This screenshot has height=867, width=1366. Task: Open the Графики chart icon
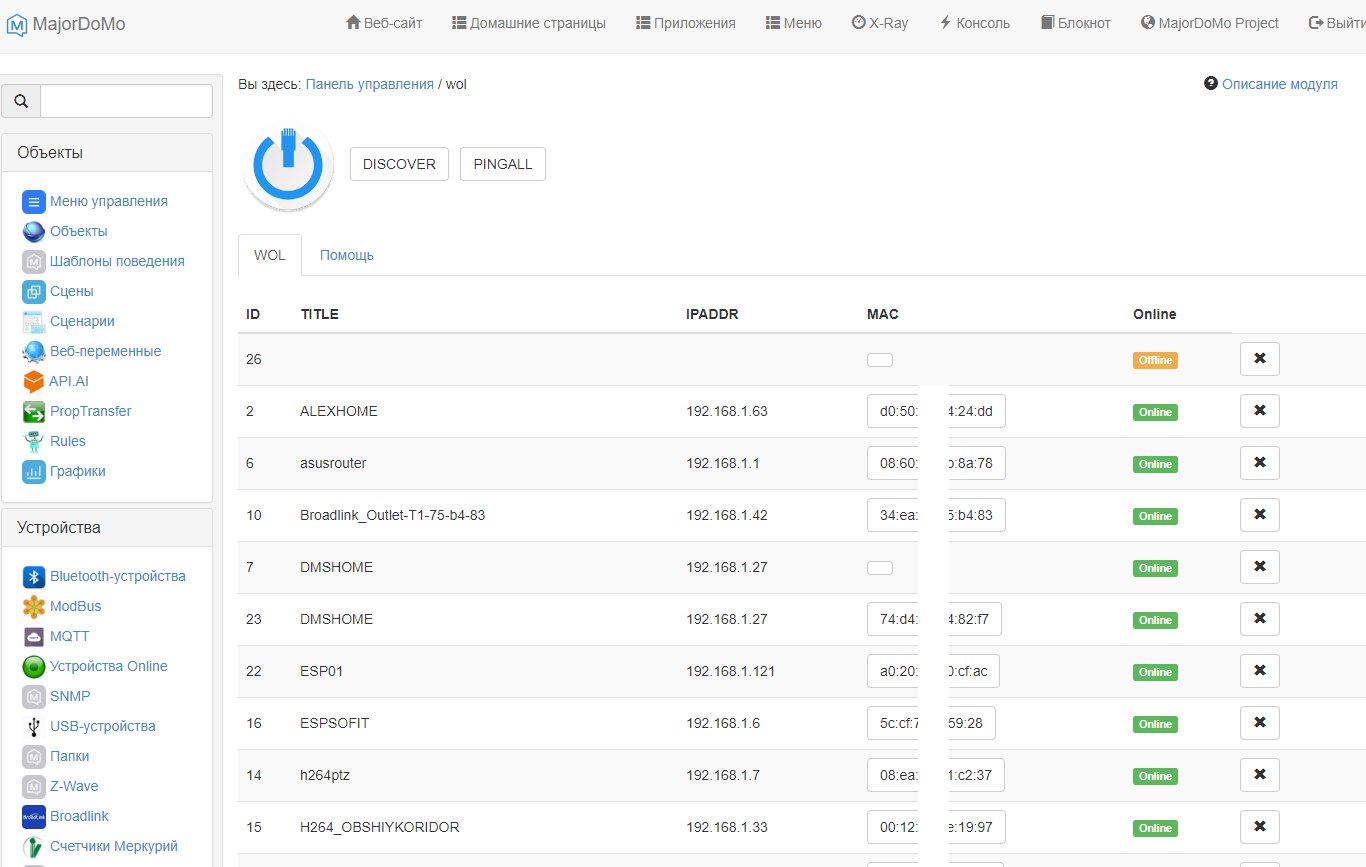(34, 471)
